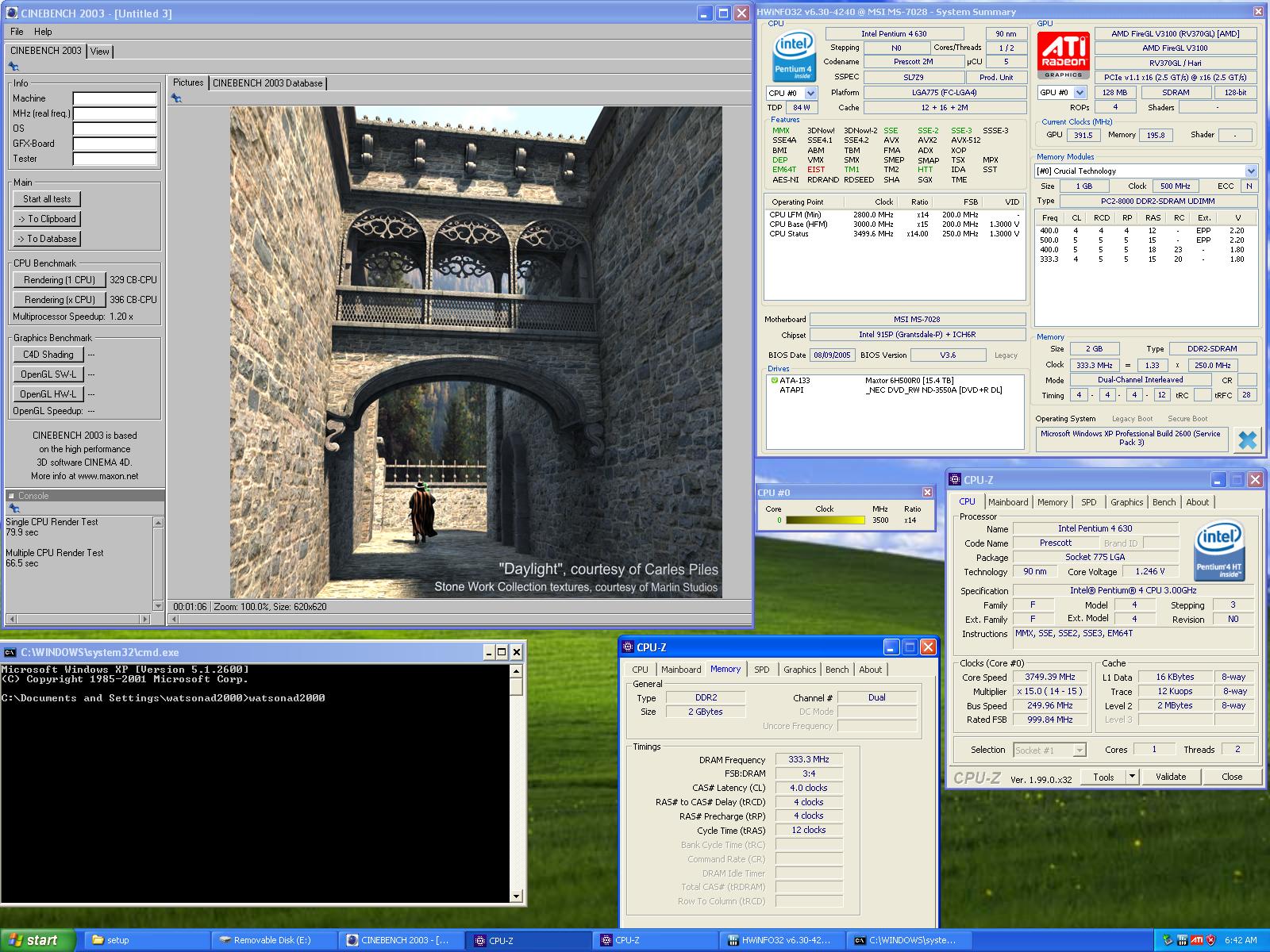Switch to the View tab in CINEBENCH
Image resolution: width=1270 pixels, height=952 pixels.
[100, 51]
